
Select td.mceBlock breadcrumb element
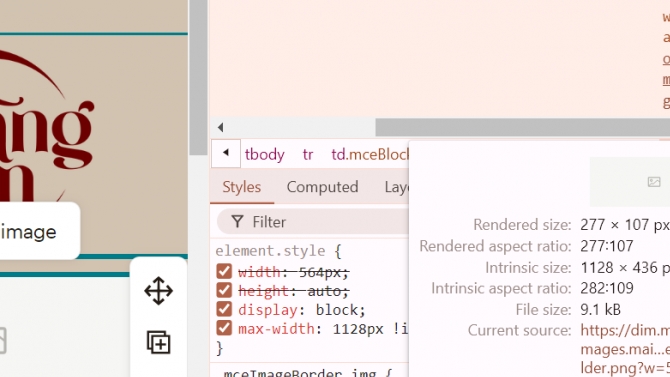370,154
